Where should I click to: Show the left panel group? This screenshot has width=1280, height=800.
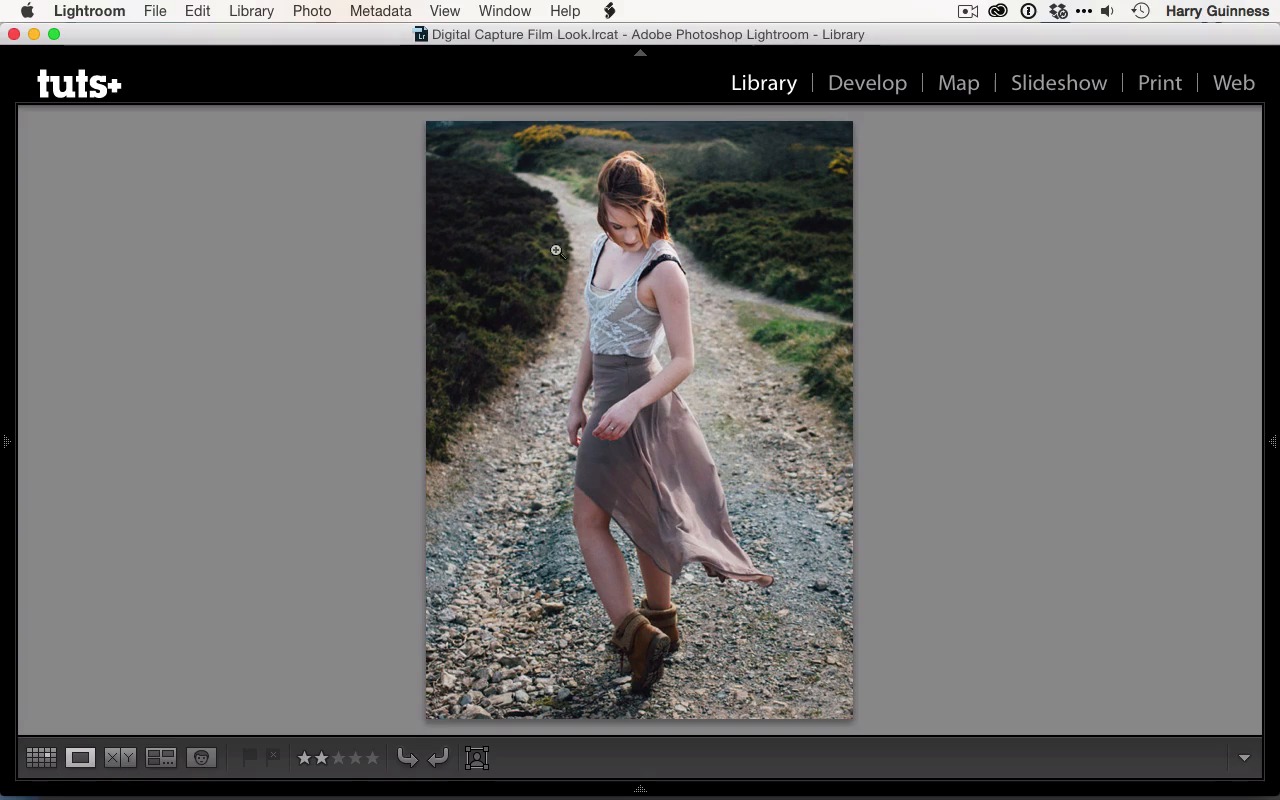click(6, 441)
